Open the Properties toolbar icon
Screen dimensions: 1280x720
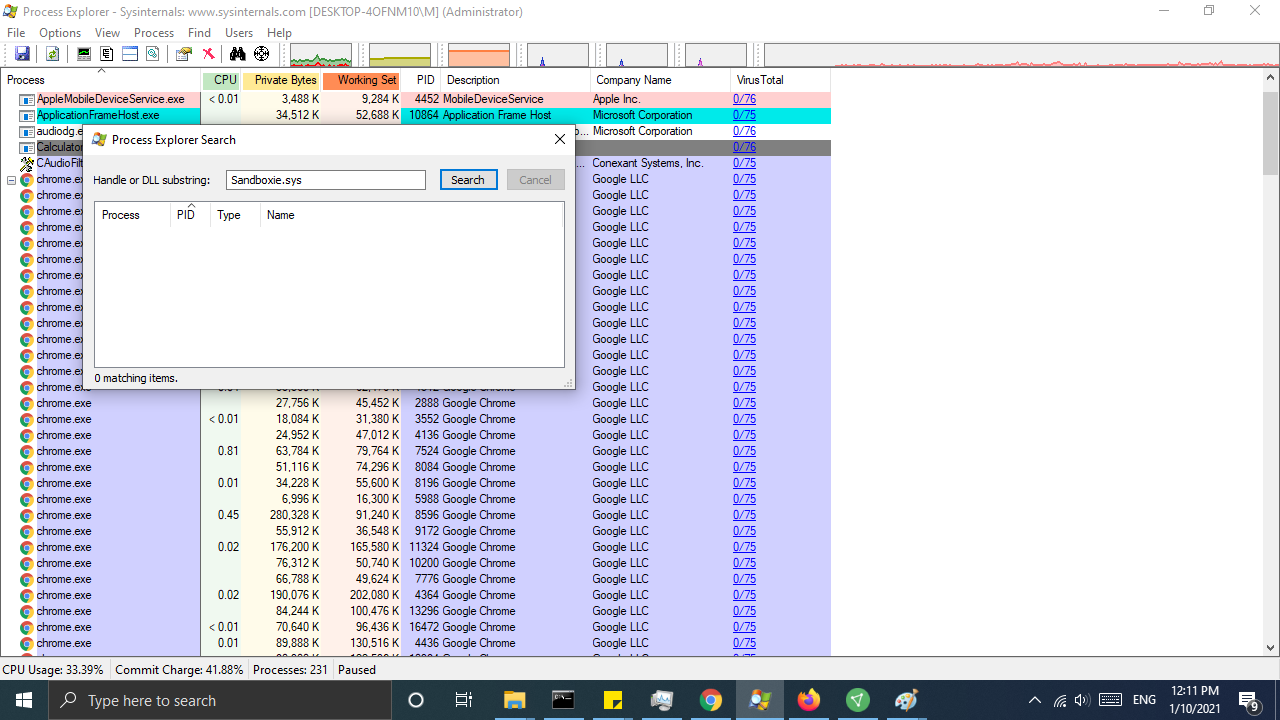[184, 54]
